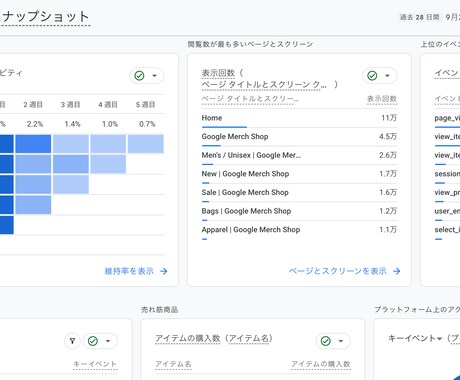Click the user_en… event row
The height and width of the screenshot is (380, 460).
447,211
